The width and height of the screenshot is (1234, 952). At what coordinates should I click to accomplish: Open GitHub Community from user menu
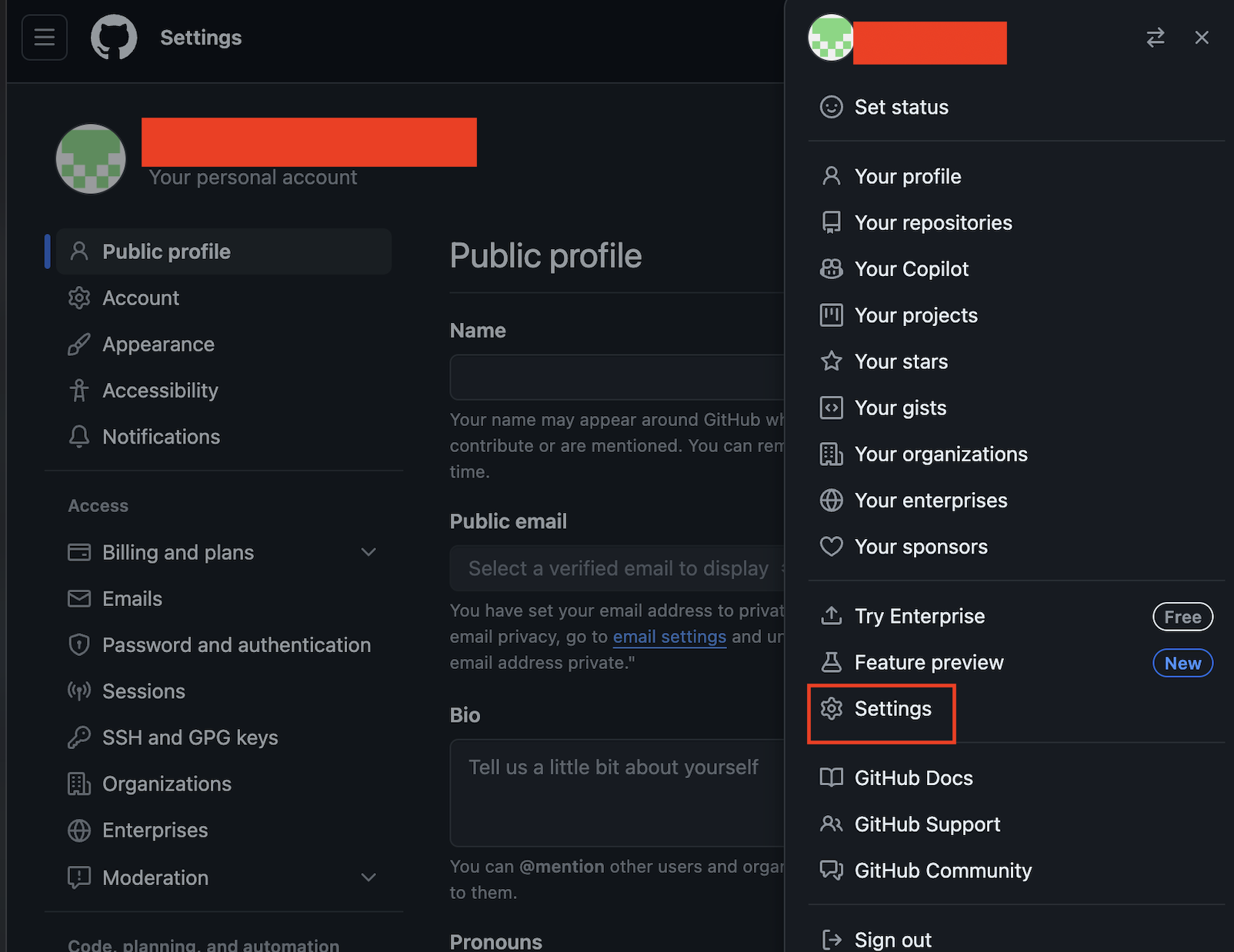click(x=1016, y=870)
